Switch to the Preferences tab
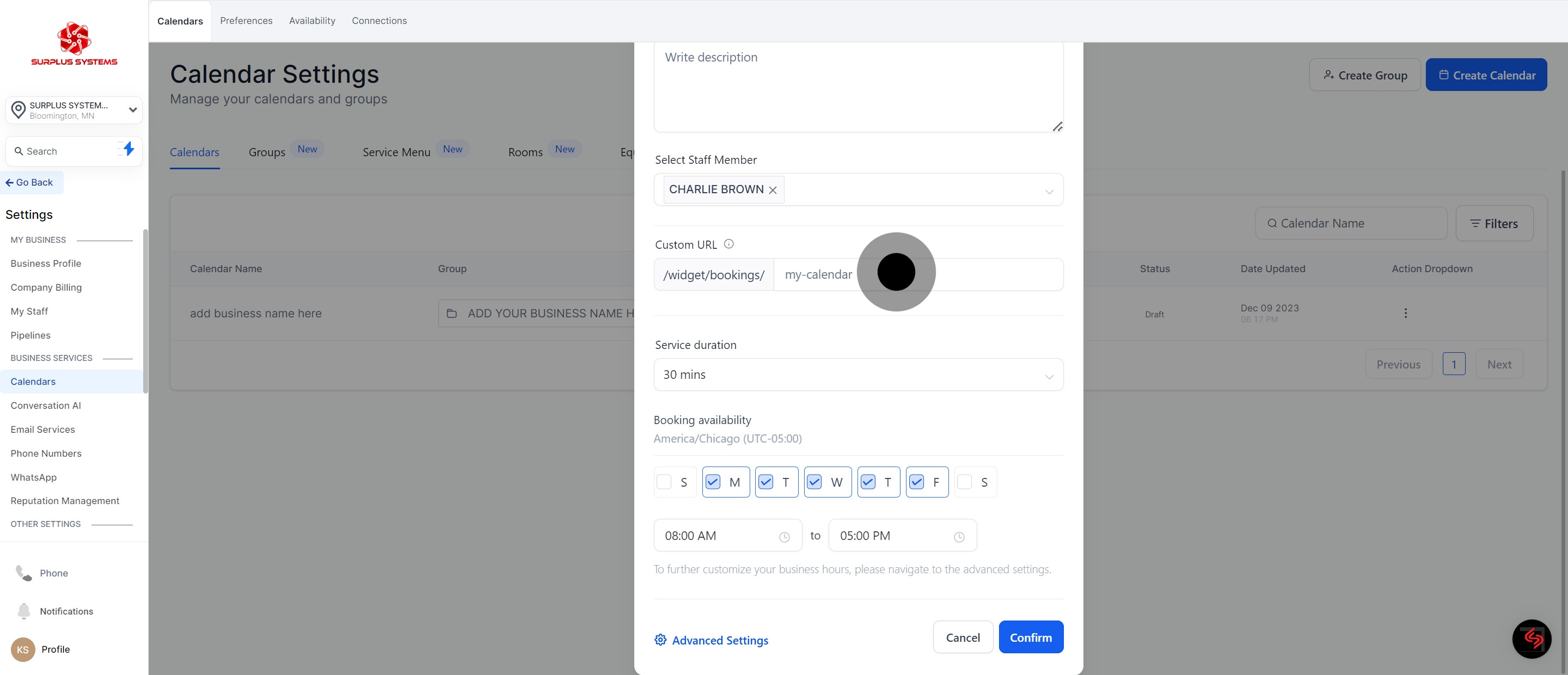This screenshot has height=675, width=1568. tap(246, 21)
